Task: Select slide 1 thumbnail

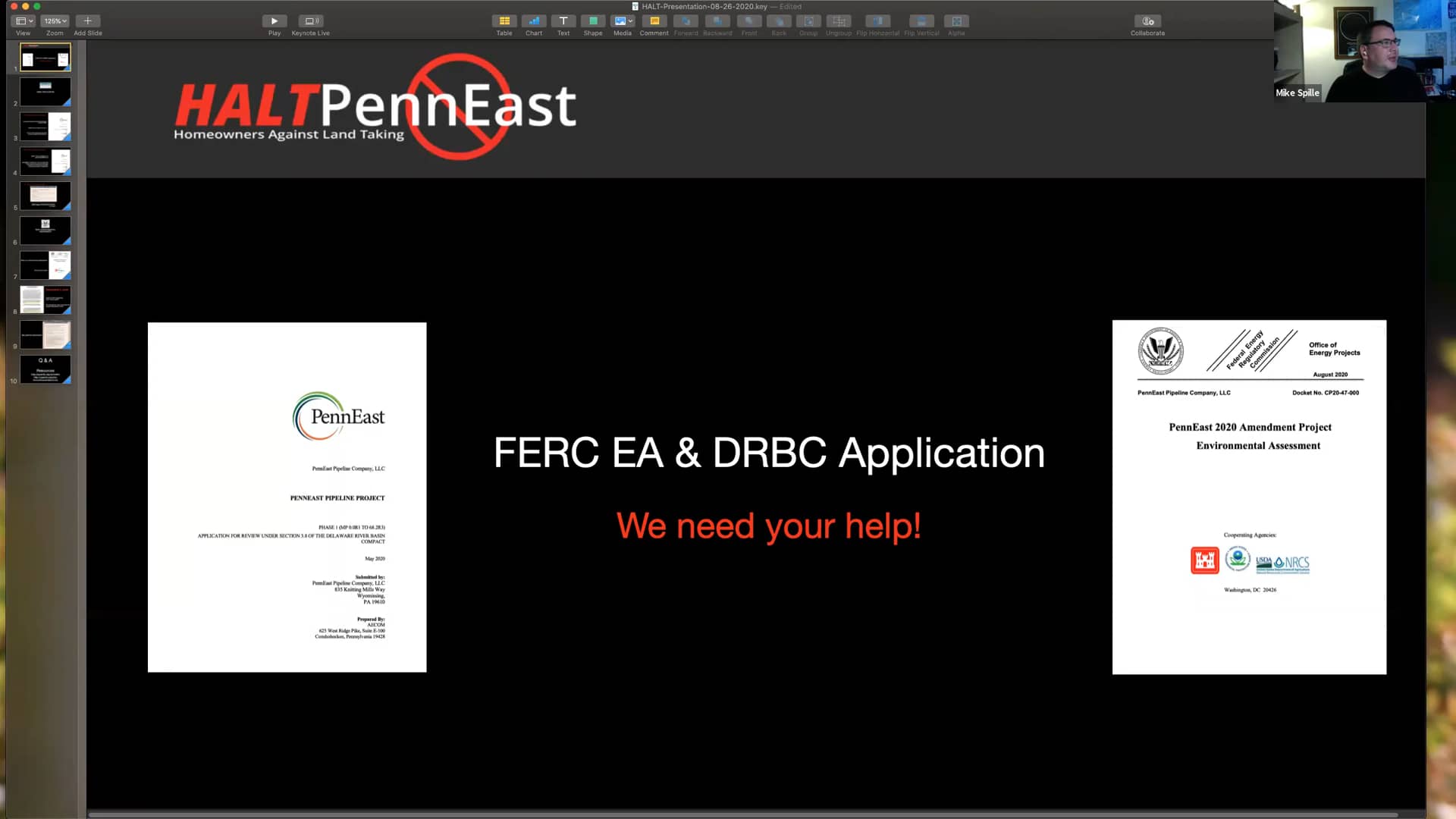Action: click(45, 58)
